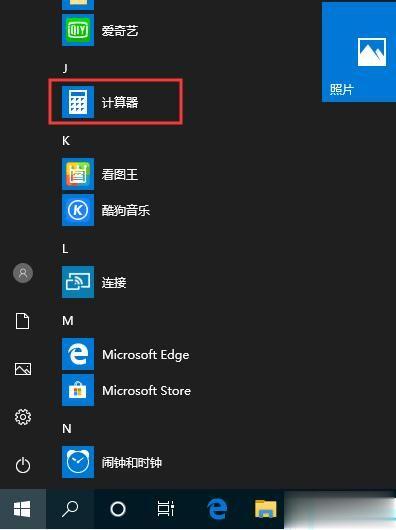Select the 爱奇艺 text label

pyautogui.click(x=120, y=31)
